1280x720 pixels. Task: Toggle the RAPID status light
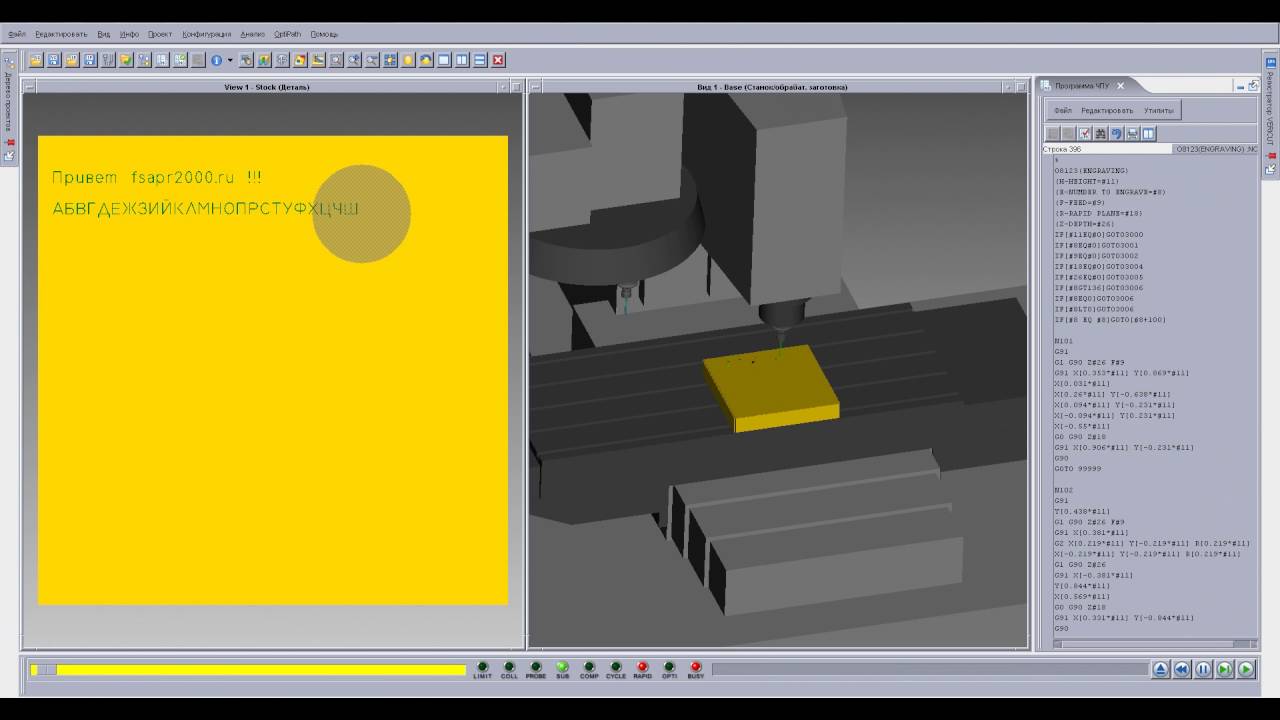coord(642,667)
